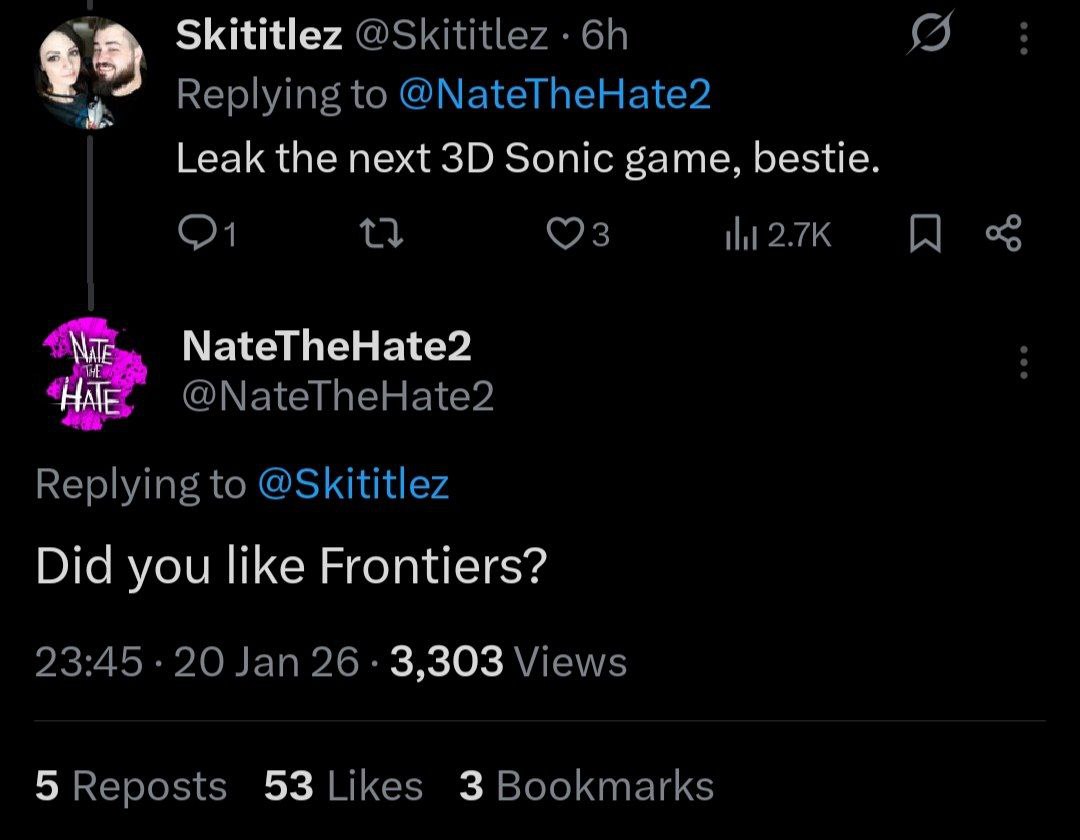The width and height of the screenshot is (1080, 840).
Task: Open Skititlez display name profile
Action: [260, 37]
